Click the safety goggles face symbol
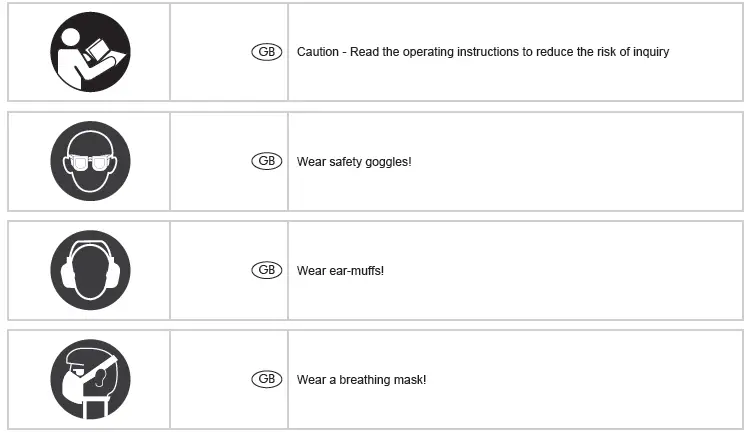 pos(91,161)
